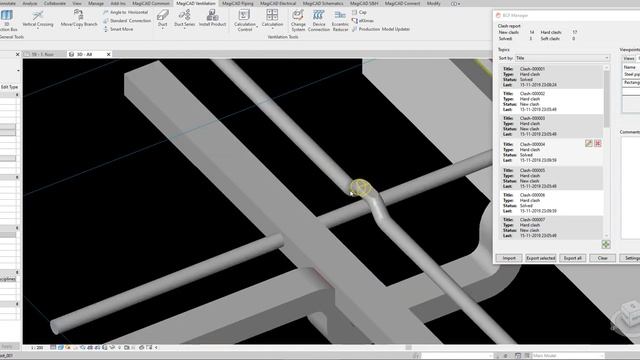Click the Cap tool
The height and width of the screenshot is (360, 640).
click(359, 12)
